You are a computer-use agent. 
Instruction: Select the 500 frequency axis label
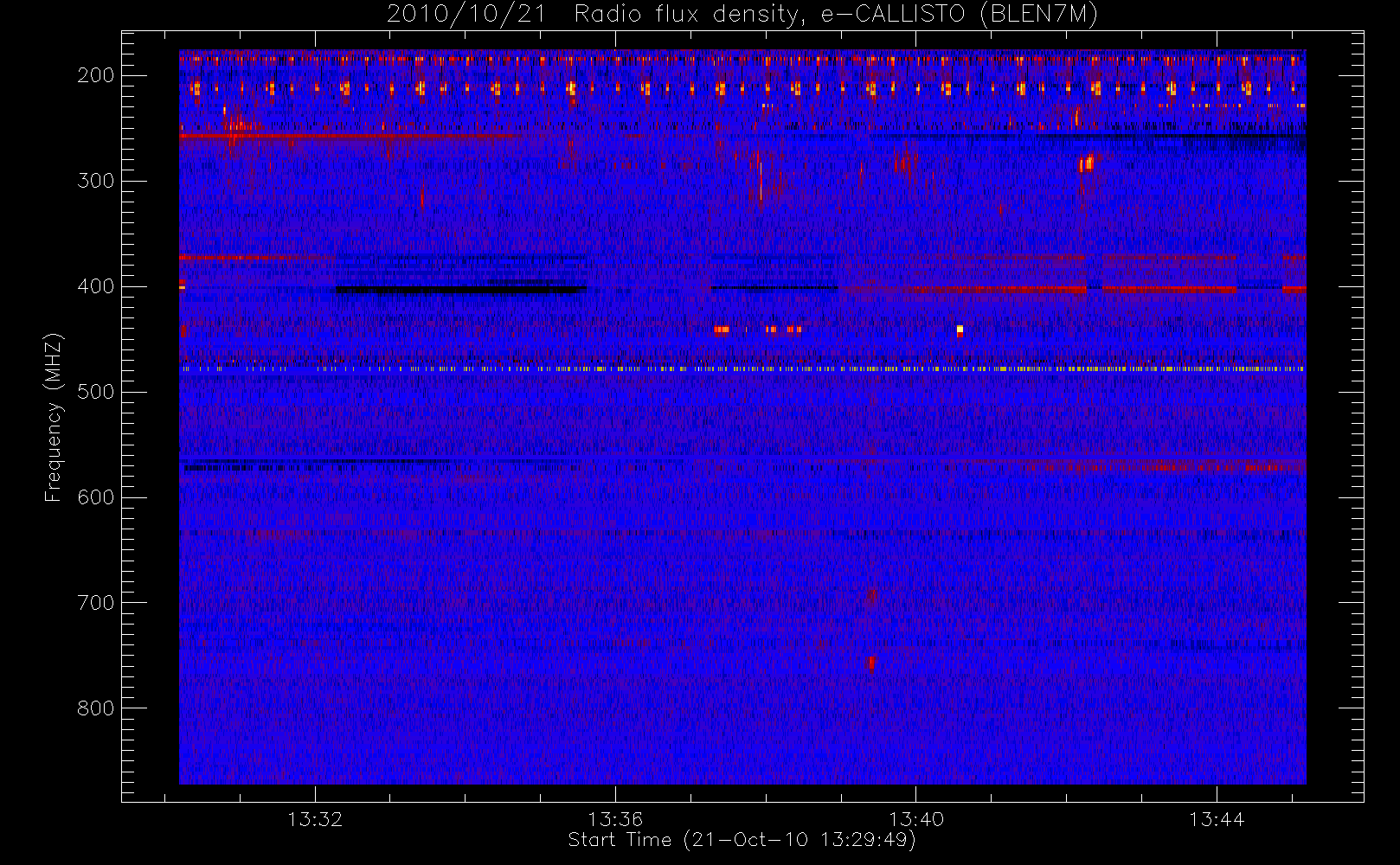pos(96,392)
